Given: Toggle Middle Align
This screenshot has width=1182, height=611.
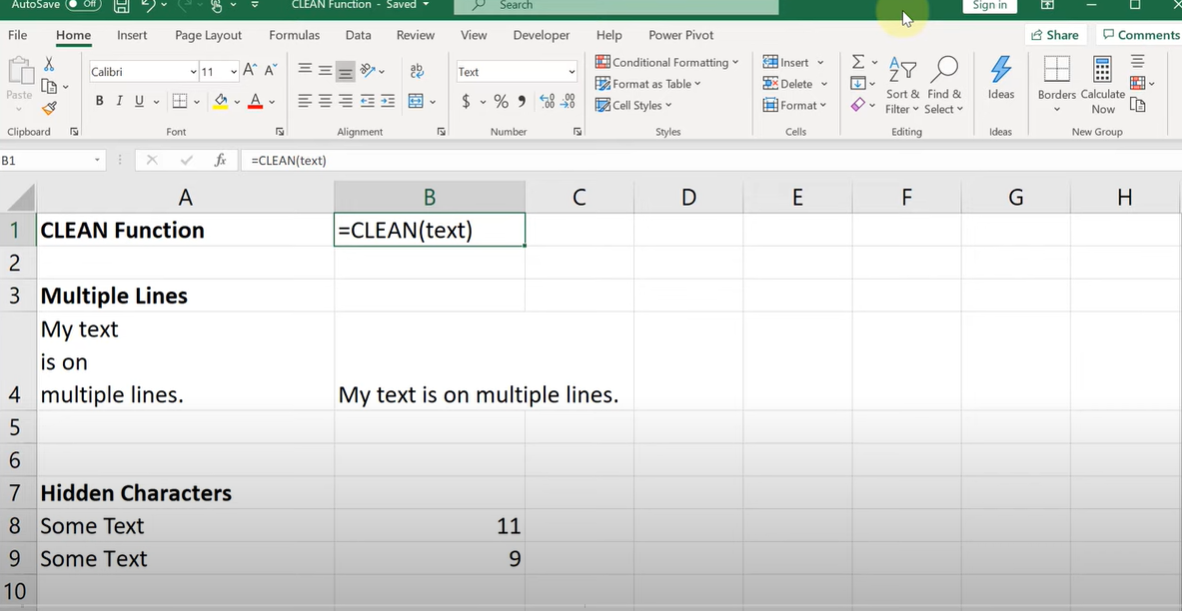Looking at the screenshot, I should point(325,70).
